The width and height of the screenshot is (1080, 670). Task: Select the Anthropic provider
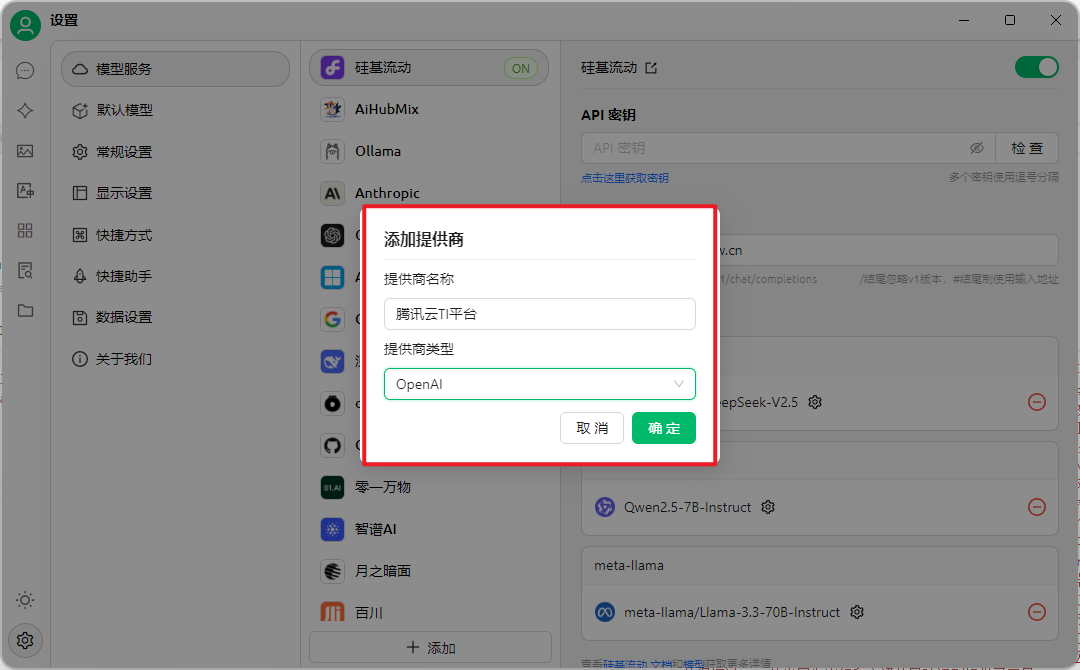(429, 193)
